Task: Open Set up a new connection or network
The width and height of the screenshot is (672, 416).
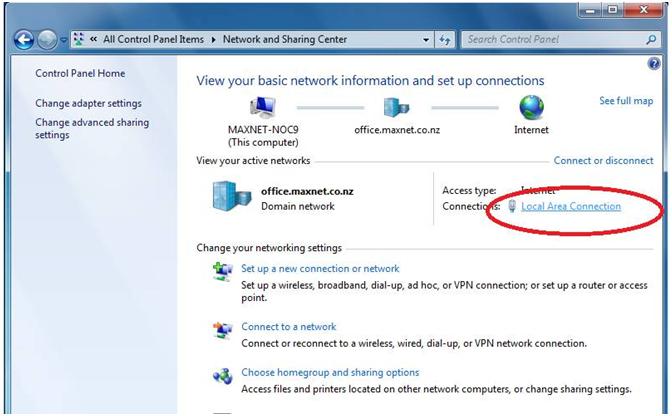Action: coord(320,268)
